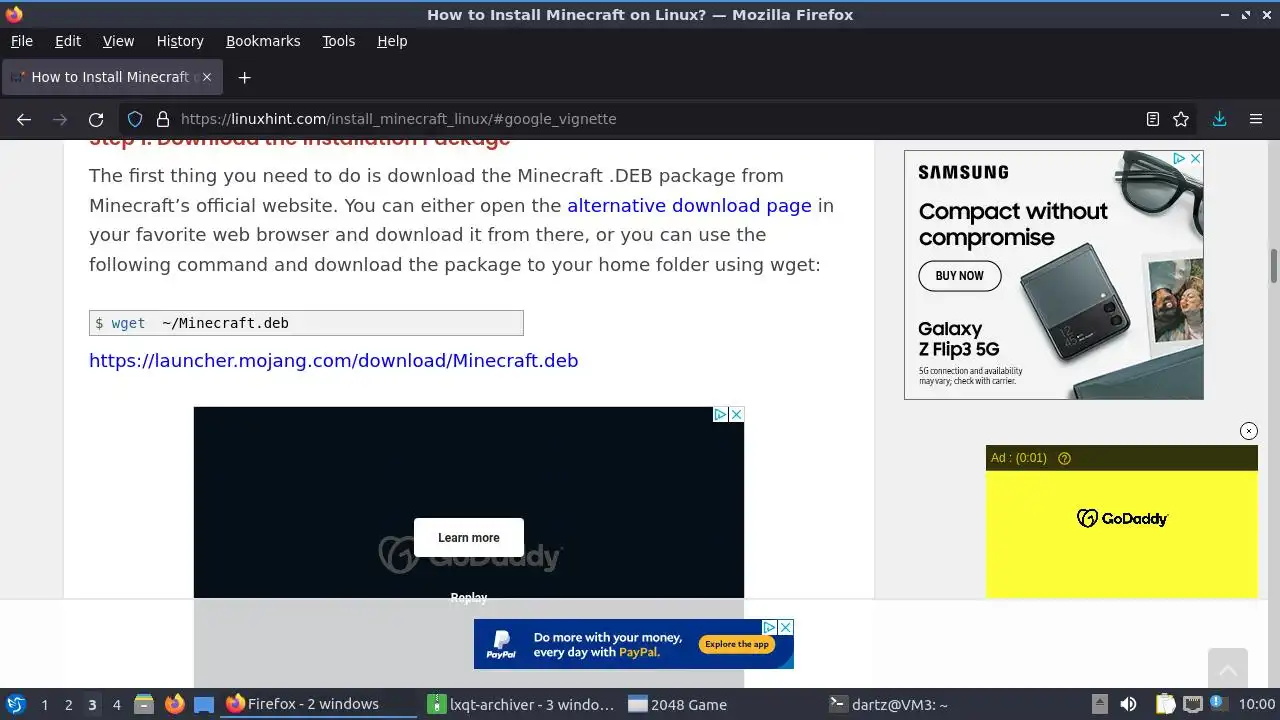Open clipboard manager tray icon
Image resolution: width=1280 pixels, height=720 pixels.
click(1166, 704)
